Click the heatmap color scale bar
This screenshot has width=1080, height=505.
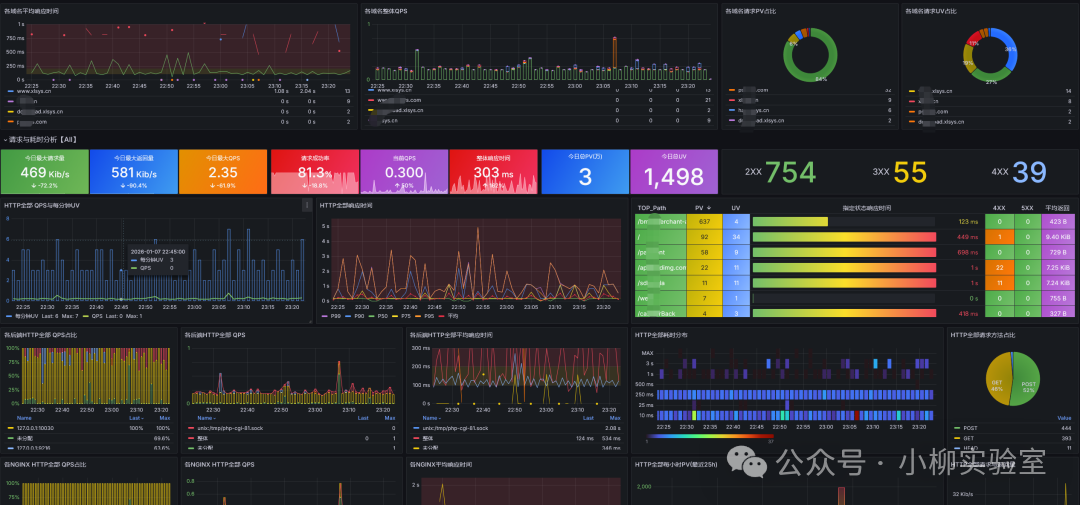coord(708,435)
